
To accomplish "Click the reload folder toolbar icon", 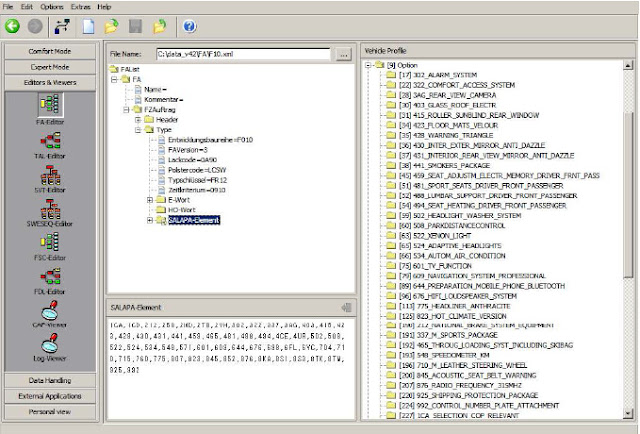I will click(160, 26).
